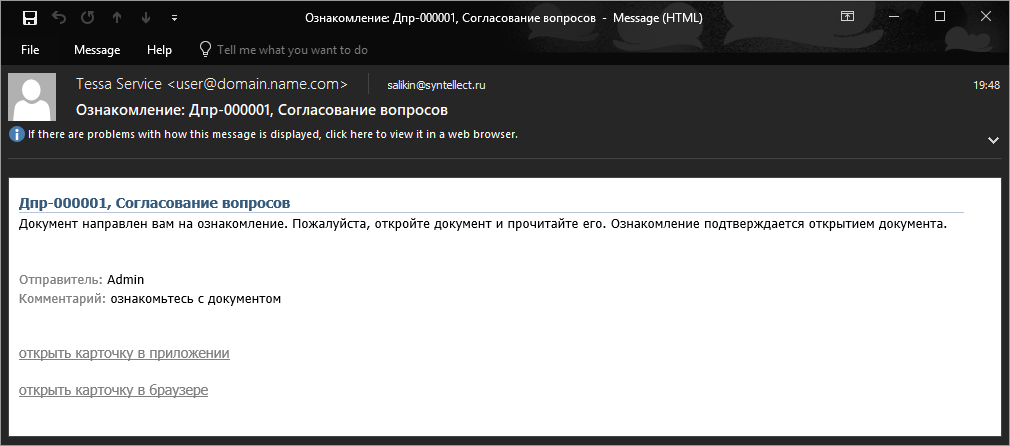
Task: Expand the message header with the chevron
Action: click(x=993, y=140)
